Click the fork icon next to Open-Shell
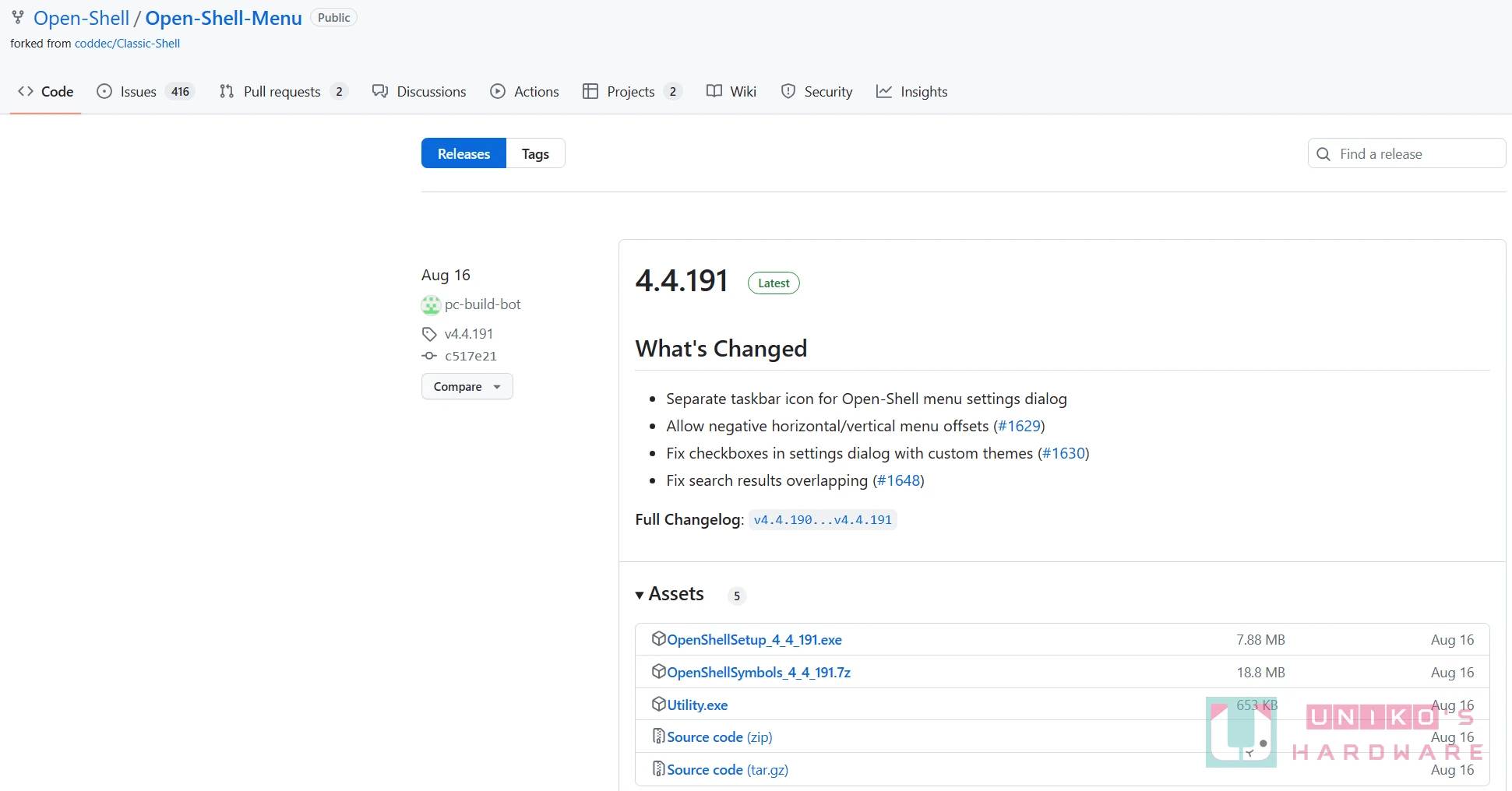The height and width of the screenshot is (791, 1512). pos(18,18)
